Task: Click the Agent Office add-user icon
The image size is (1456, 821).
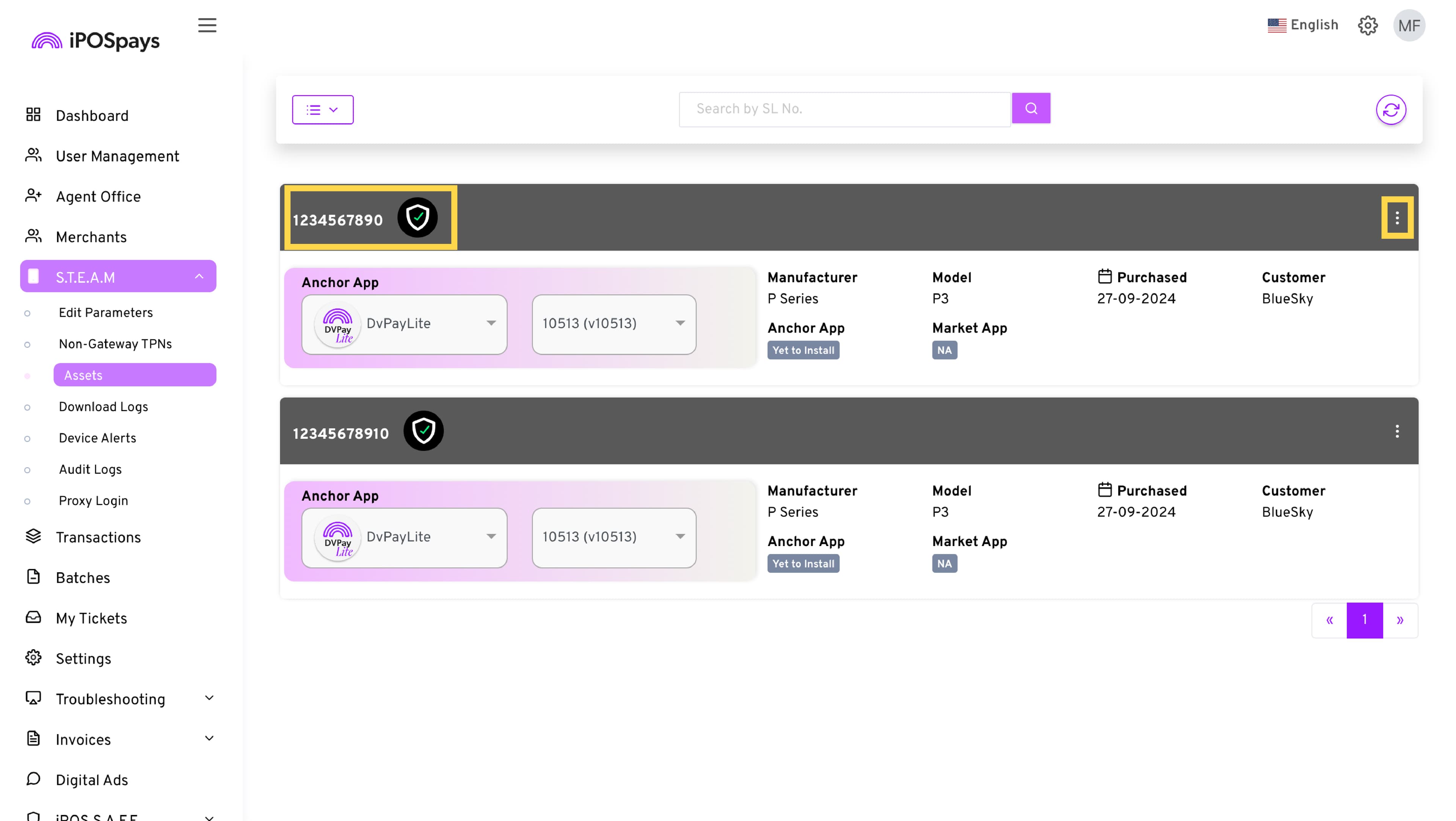Action: pyautogui.click(x=33, y=196)
